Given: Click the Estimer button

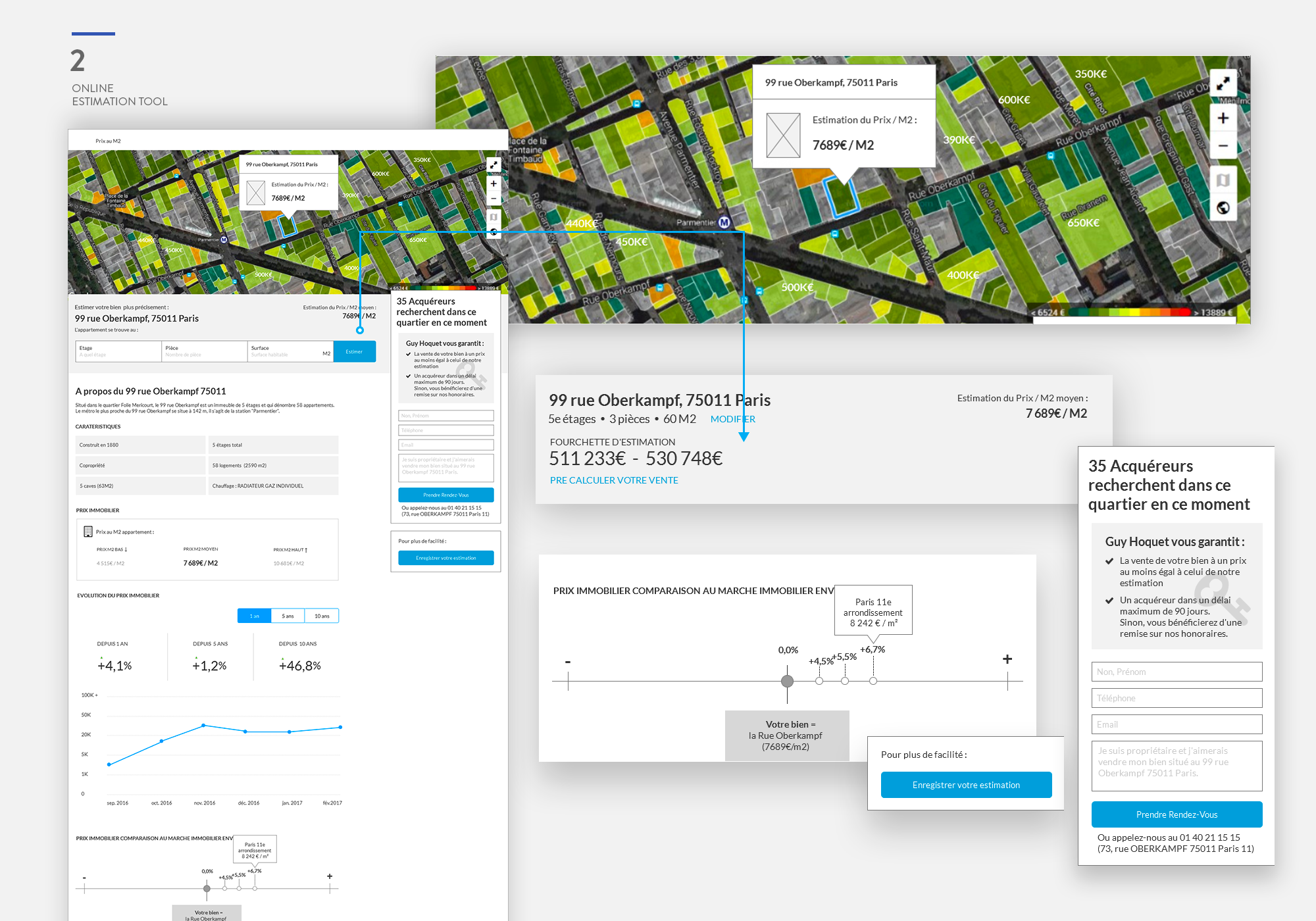Looking at the screenshot, I should click(x=355, y=351).
